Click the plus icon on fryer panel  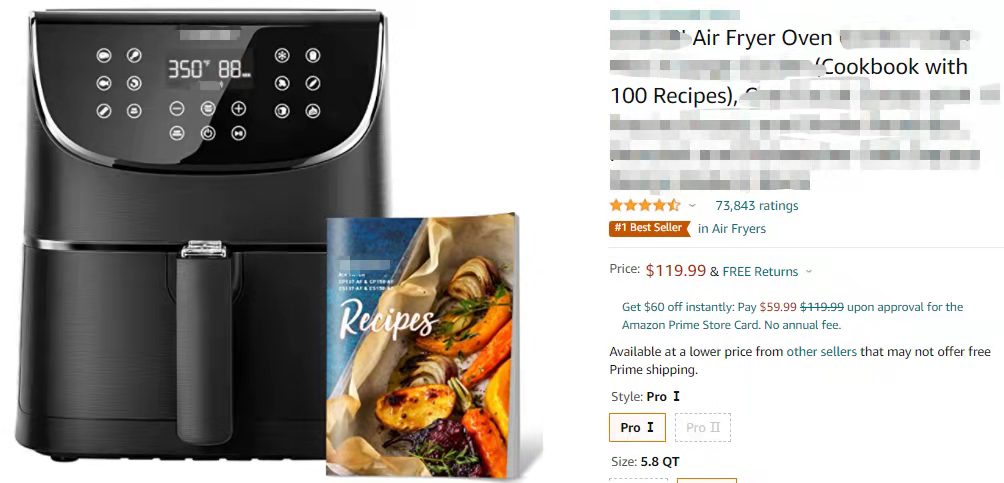point(239,108)
